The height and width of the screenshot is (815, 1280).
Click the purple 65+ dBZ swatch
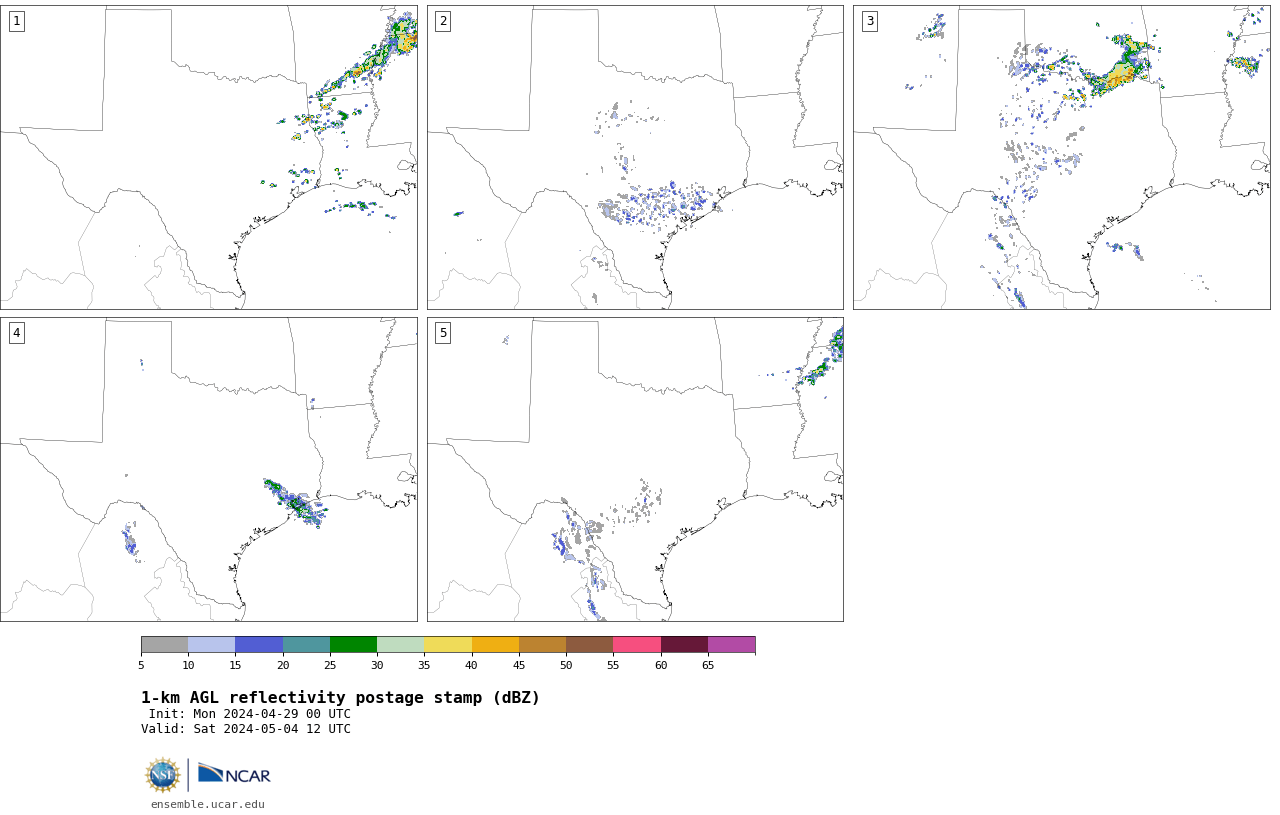731,644
